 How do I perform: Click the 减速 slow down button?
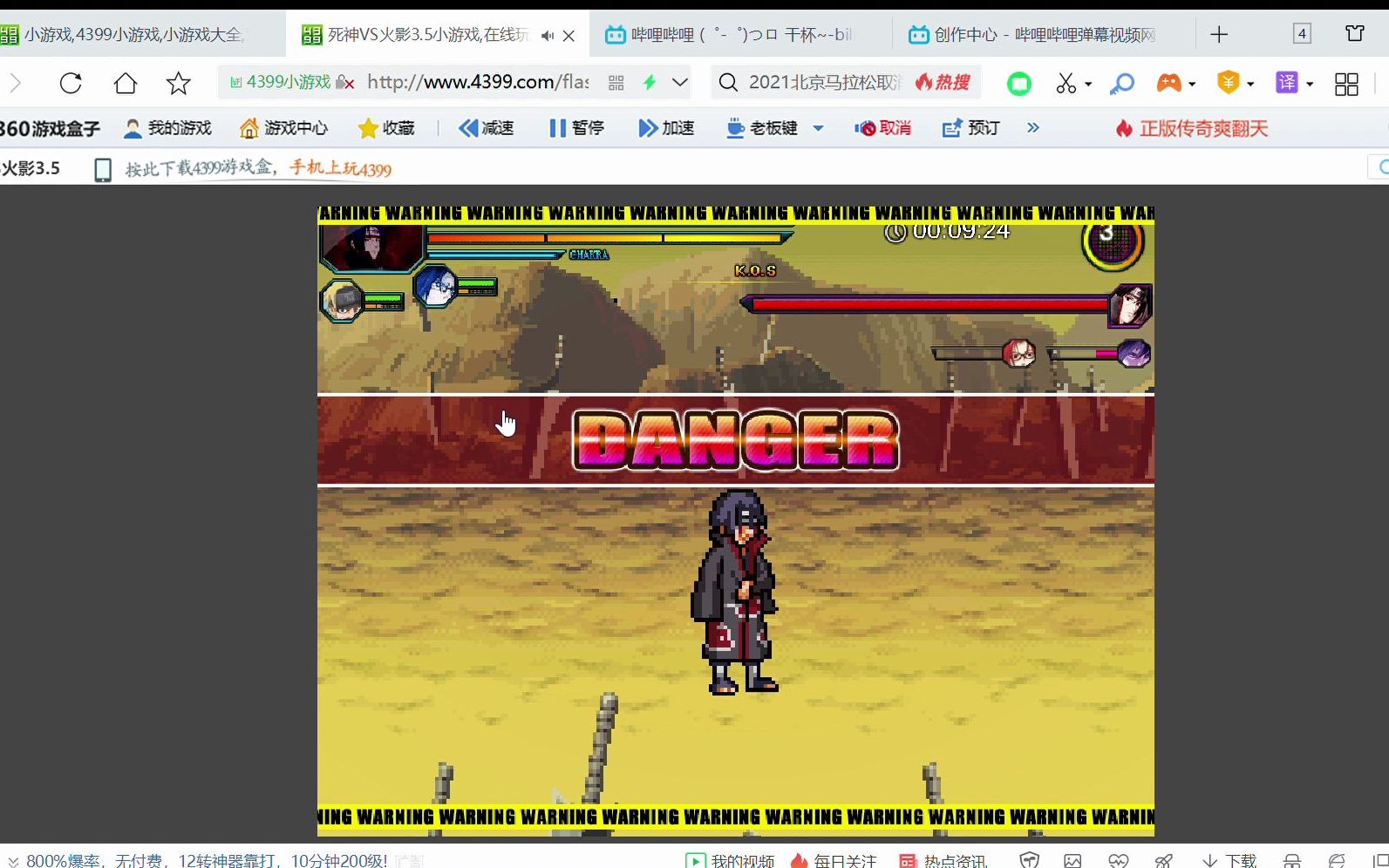tap(487, 129)
